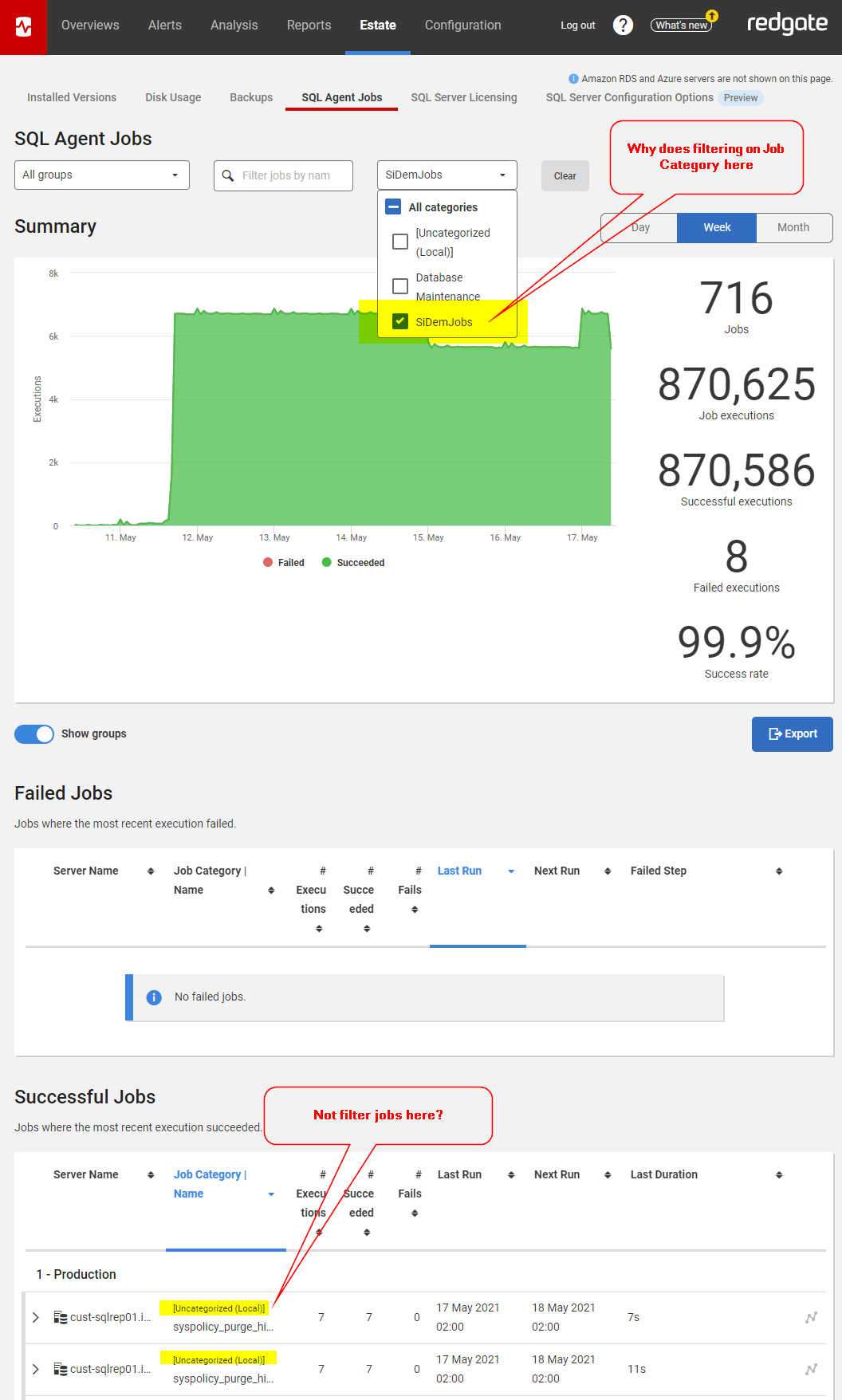Export the SQL Agent Jobs data
Image resolution: width=842 pixels, height=1400 pixels.
coord(793,734)
